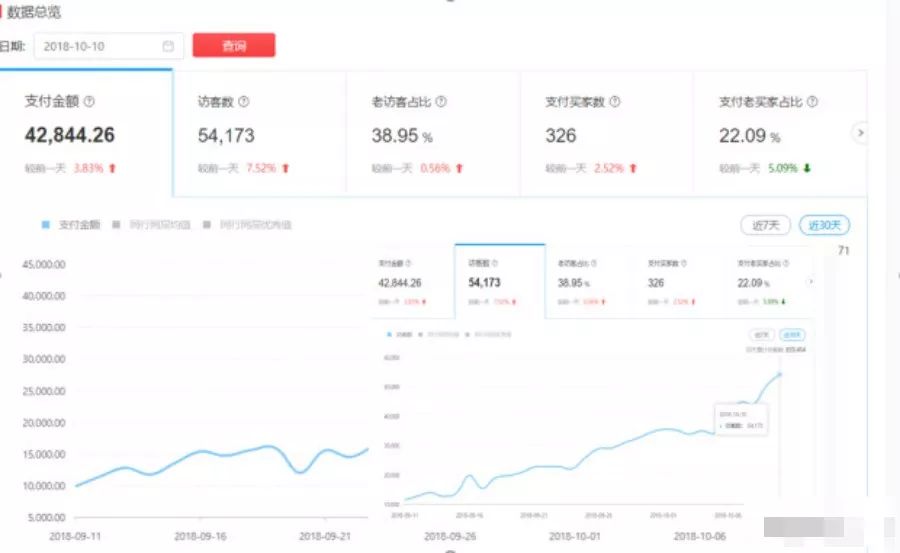The width and height of the screenshot is (900, 553).
Task: Click the 10,000.00 y-axis label
Action: 44,486
